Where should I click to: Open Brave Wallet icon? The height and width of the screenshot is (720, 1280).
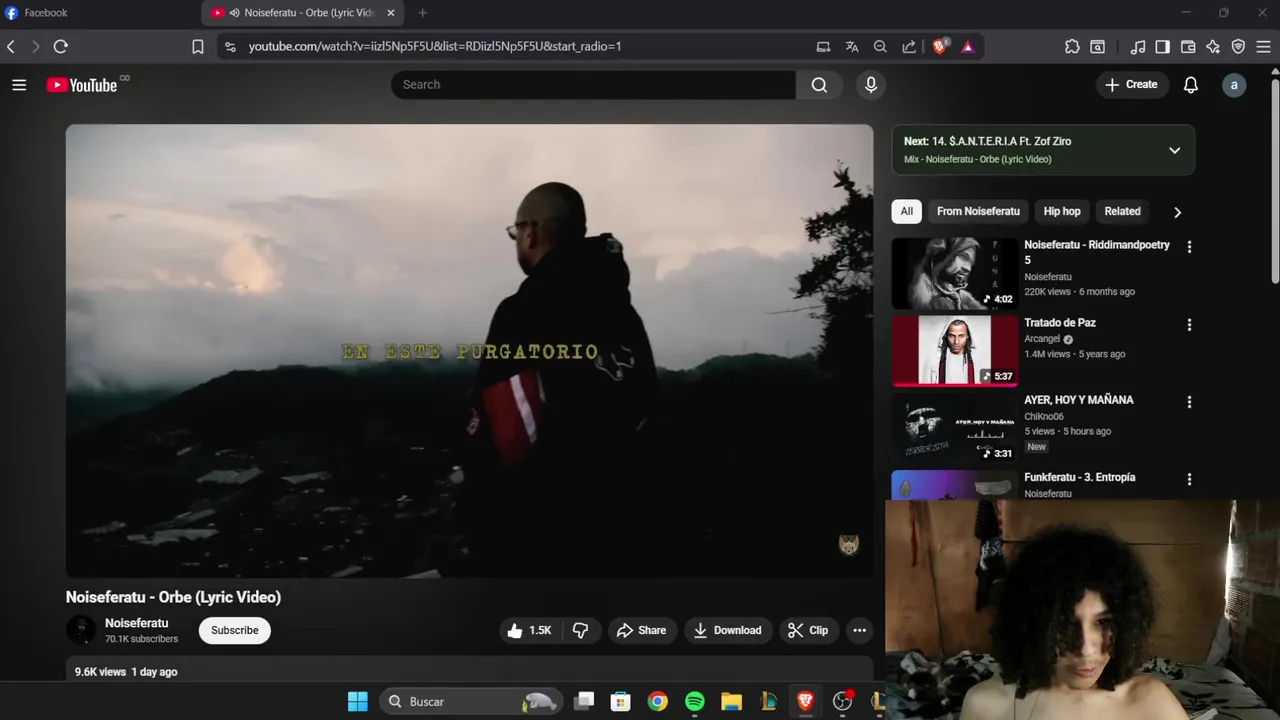1188,46
